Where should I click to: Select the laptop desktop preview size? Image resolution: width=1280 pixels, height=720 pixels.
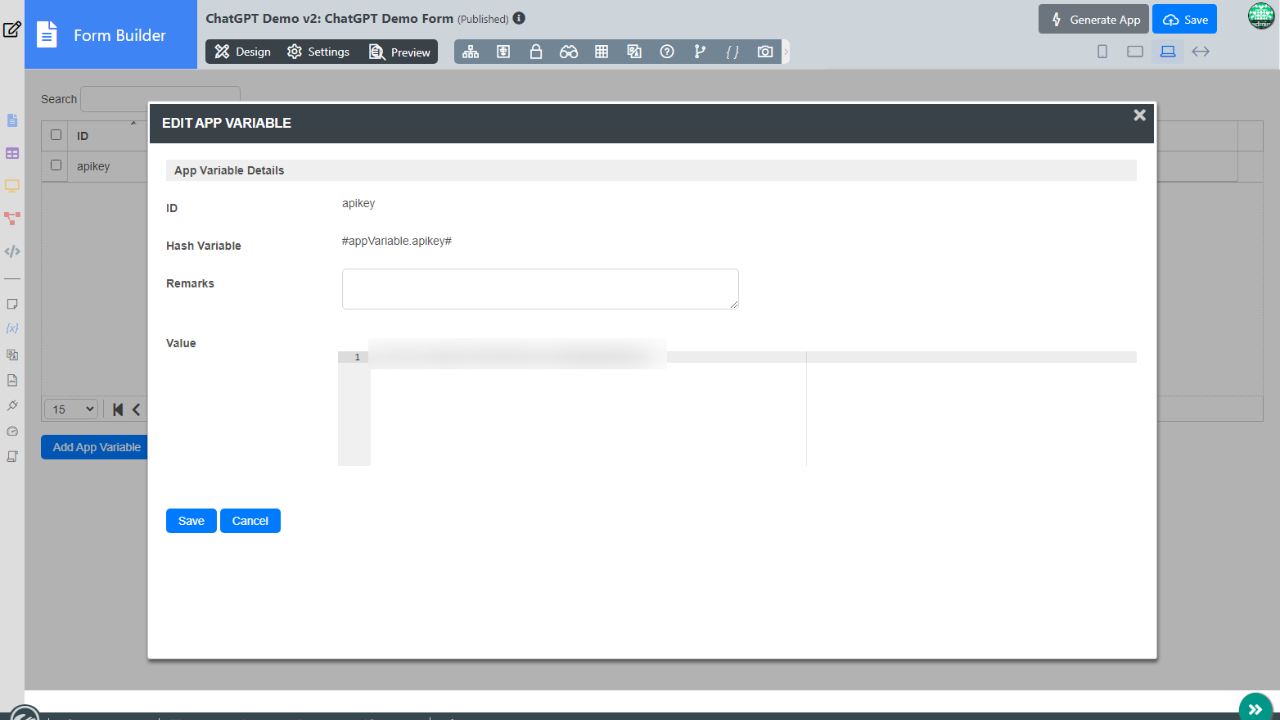click(x=1167, y=52)
